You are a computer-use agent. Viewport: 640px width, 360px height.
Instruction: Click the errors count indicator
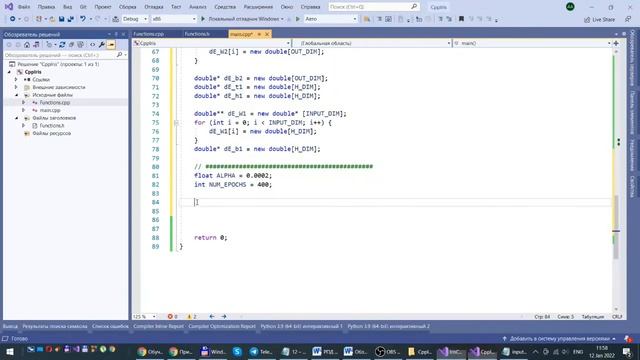click(x=172, y=316)
